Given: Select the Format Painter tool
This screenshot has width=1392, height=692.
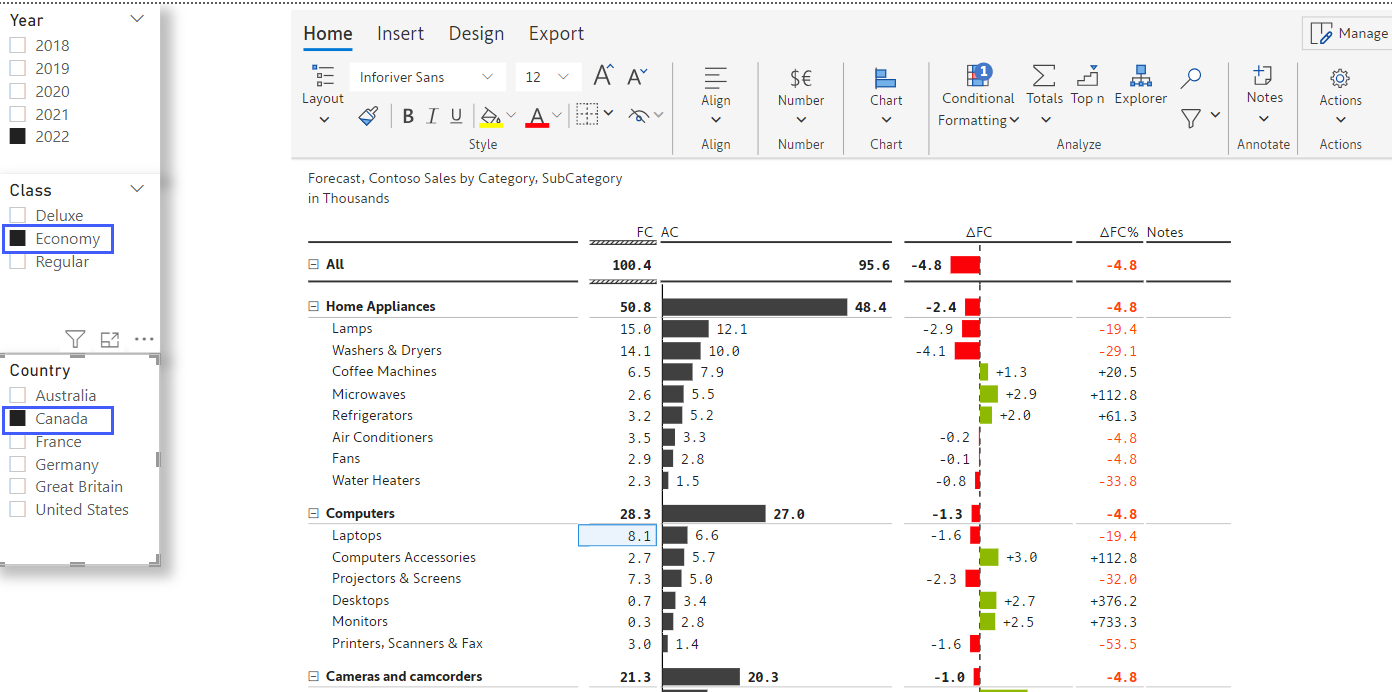Looking at the screenshot, I should point(368,114).
